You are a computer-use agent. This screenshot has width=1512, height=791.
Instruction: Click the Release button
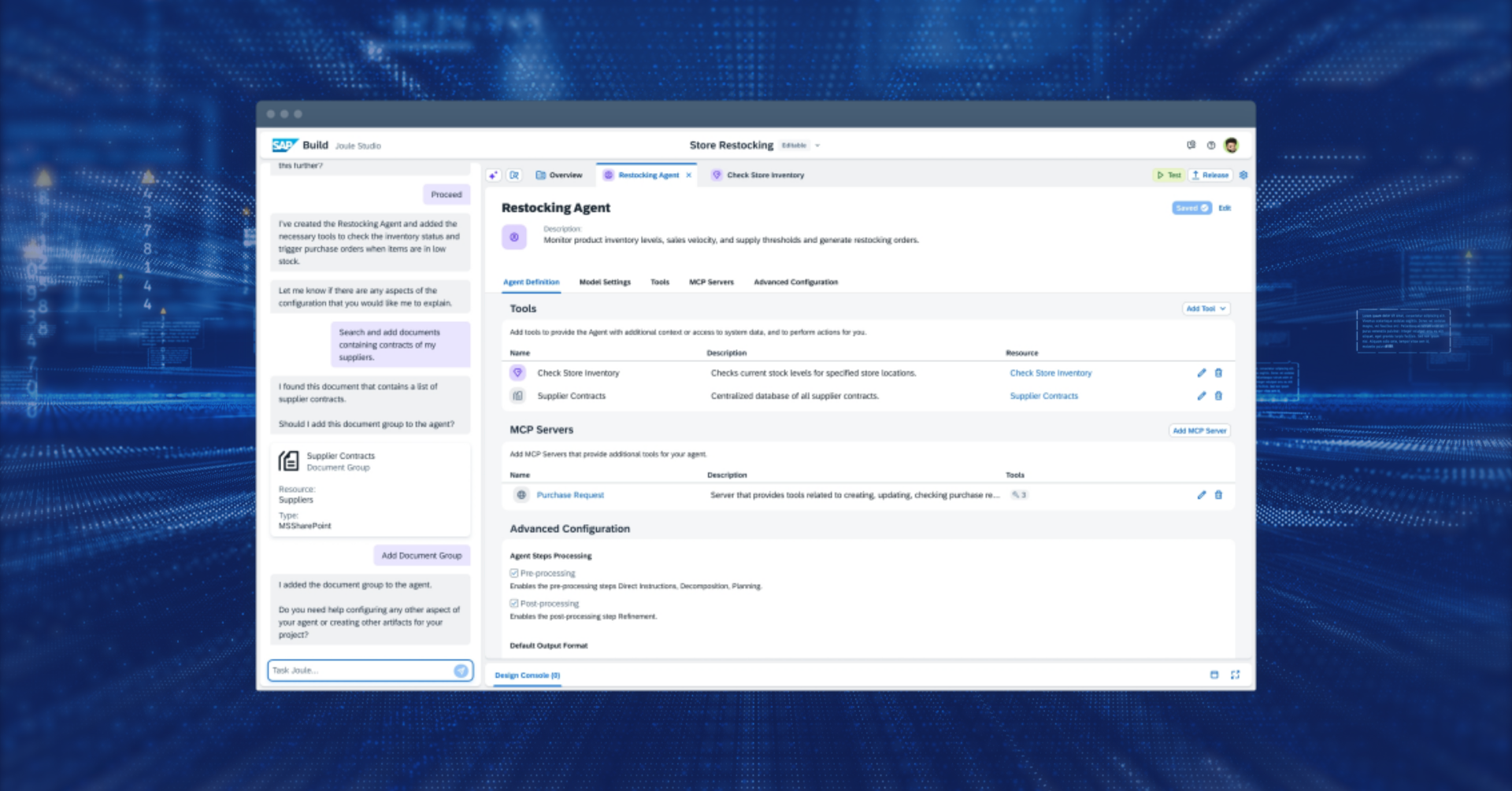click(x=1210, y=175)
